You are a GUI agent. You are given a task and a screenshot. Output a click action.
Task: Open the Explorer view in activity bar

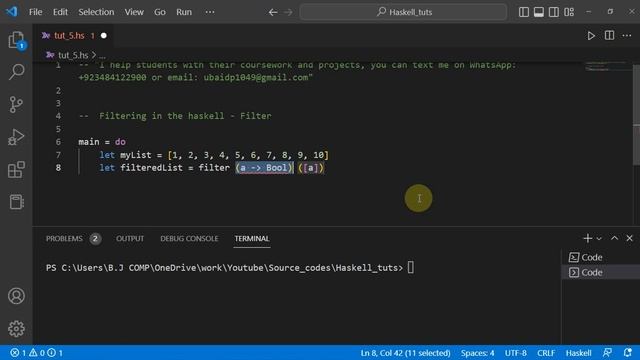pyautogui.click(x=16, y=40)
